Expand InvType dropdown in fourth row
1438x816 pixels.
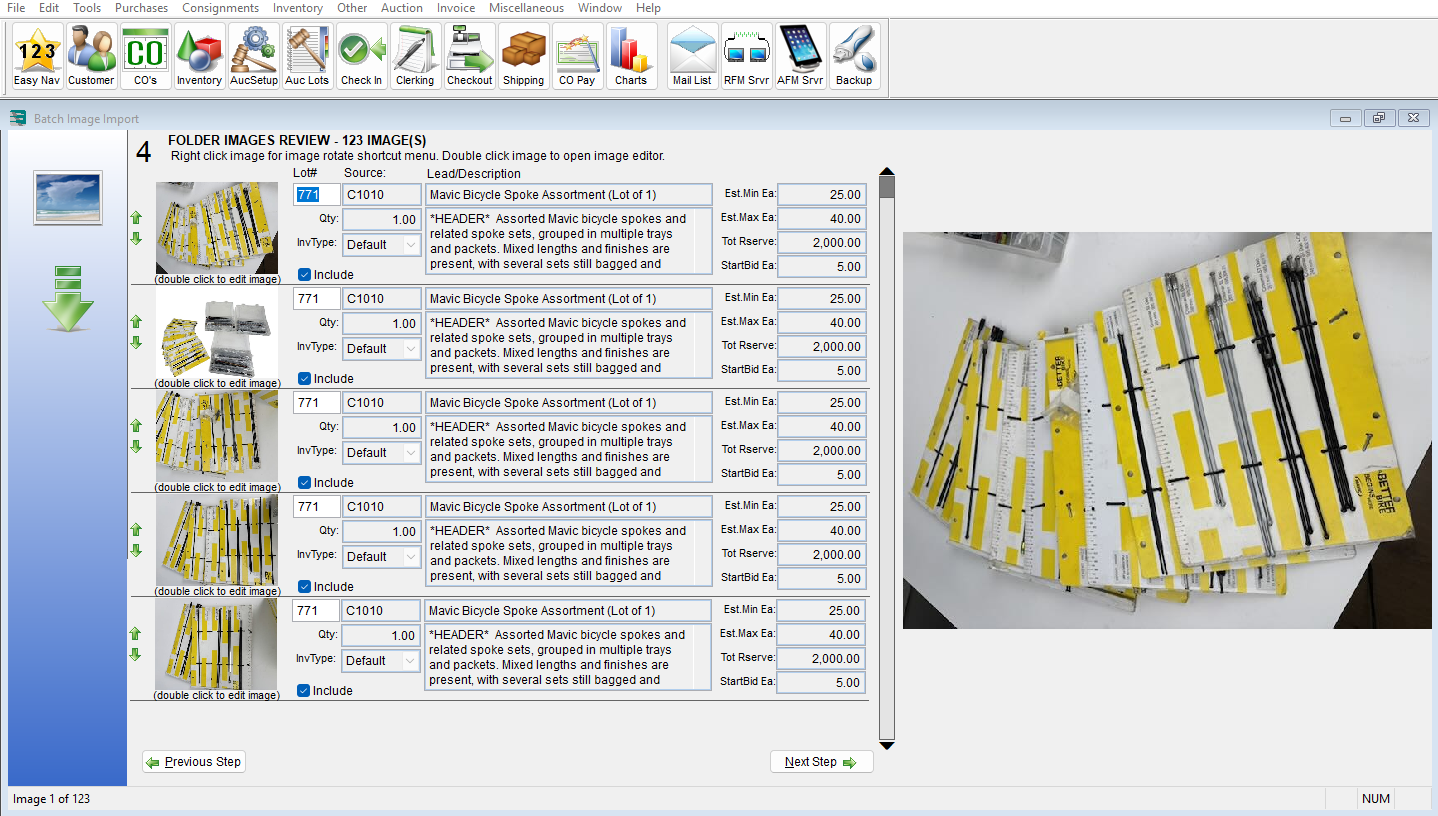pos(411,557)
